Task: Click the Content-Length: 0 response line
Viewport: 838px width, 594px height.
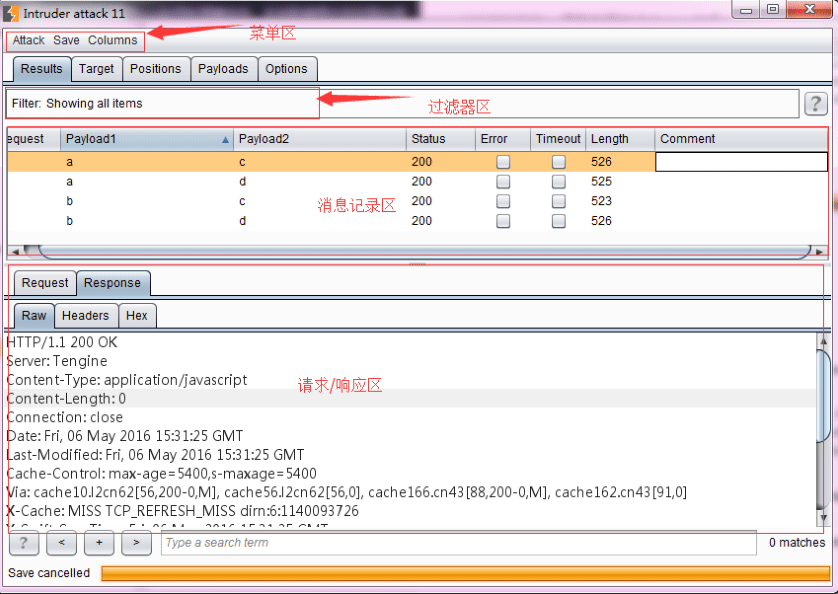Action: (66, 399)
